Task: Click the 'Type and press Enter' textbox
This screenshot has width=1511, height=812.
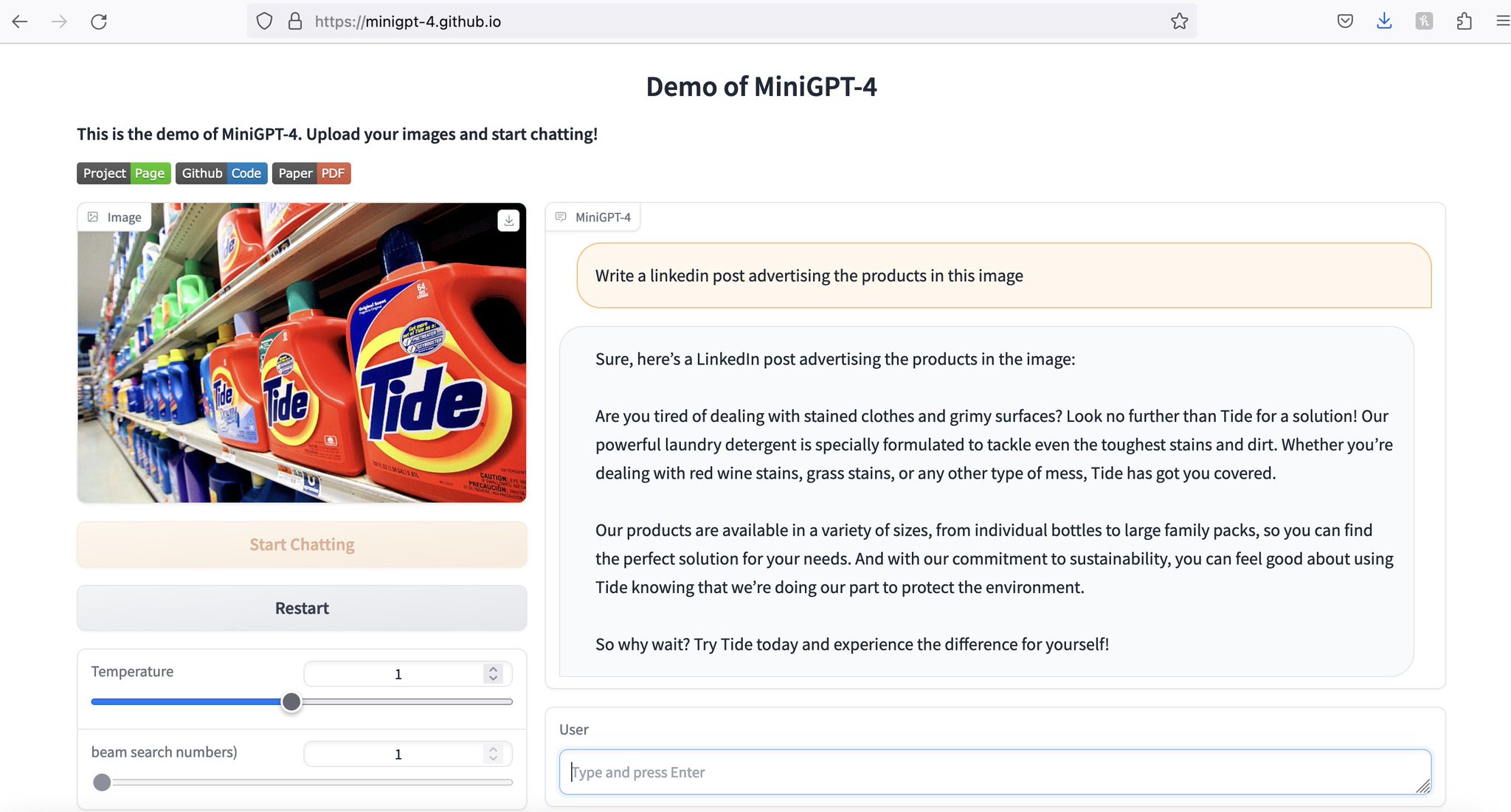Action: (x=995, y=772)
